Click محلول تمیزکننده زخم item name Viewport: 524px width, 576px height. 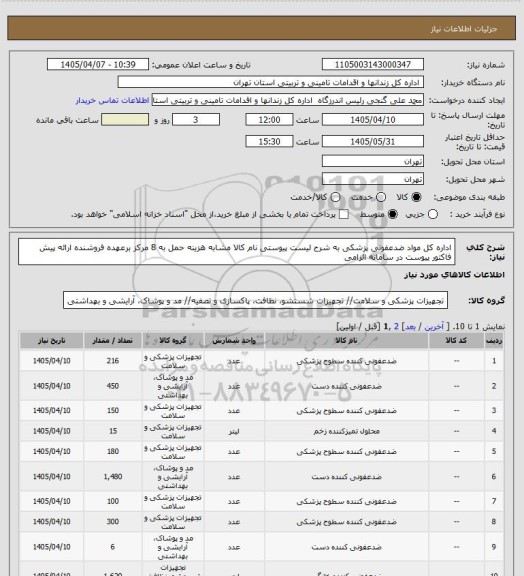point(346,431)
